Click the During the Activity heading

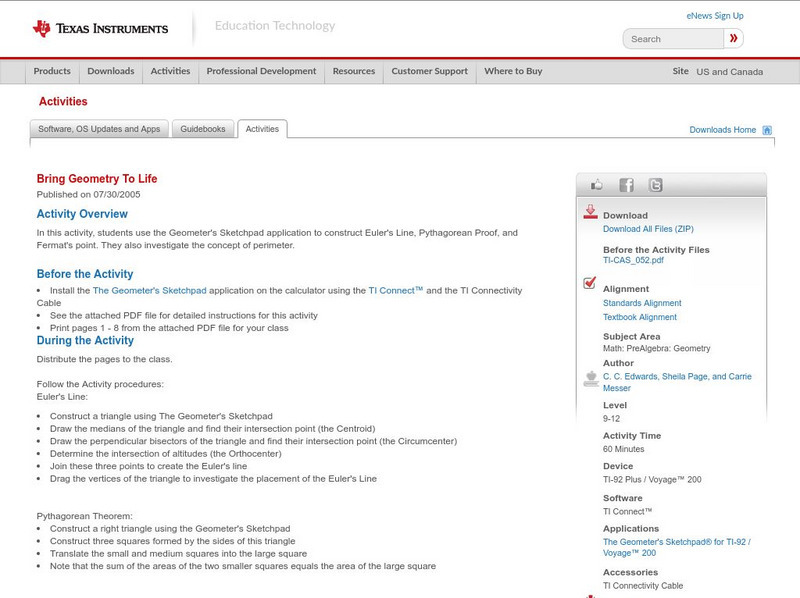click(85, 340)
